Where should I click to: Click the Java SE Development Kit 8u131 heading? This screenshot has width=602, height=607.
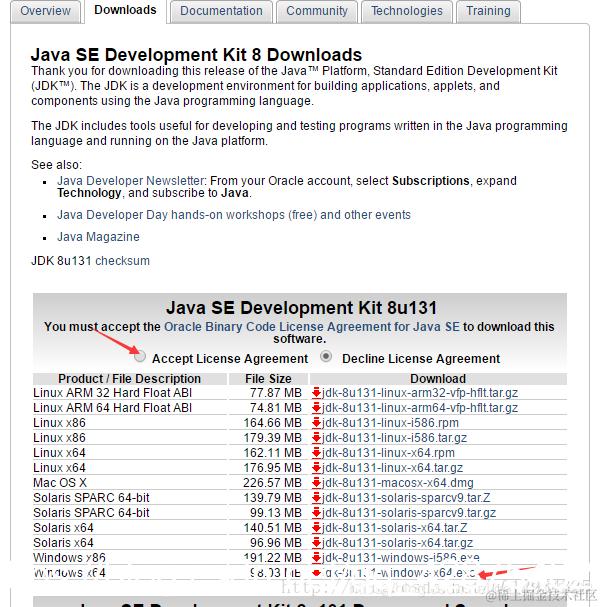pyautogui.click(x=301, y=308)
